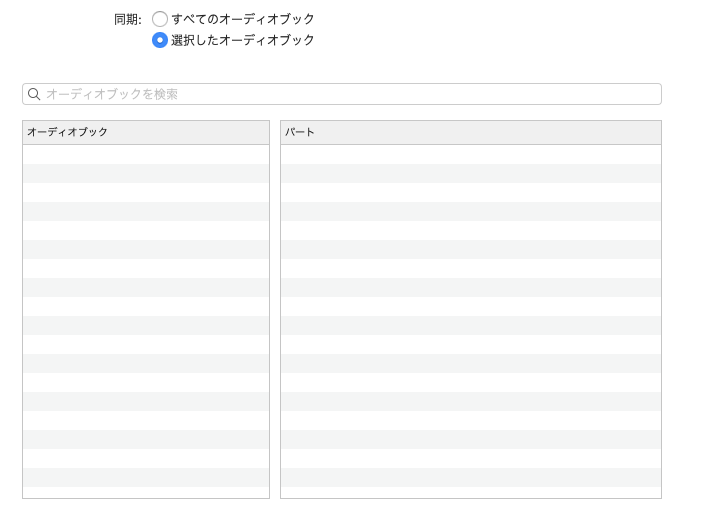This screenshot has width=725, height=519.
Task: Click second row of パート list
Action: pos(470,173)
